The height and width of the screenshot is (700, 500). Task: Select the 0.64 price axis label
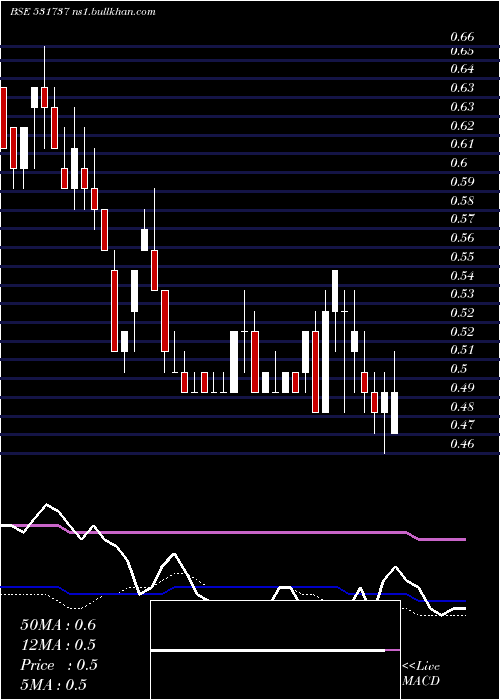pyautogui.click(x=462, y=69)
